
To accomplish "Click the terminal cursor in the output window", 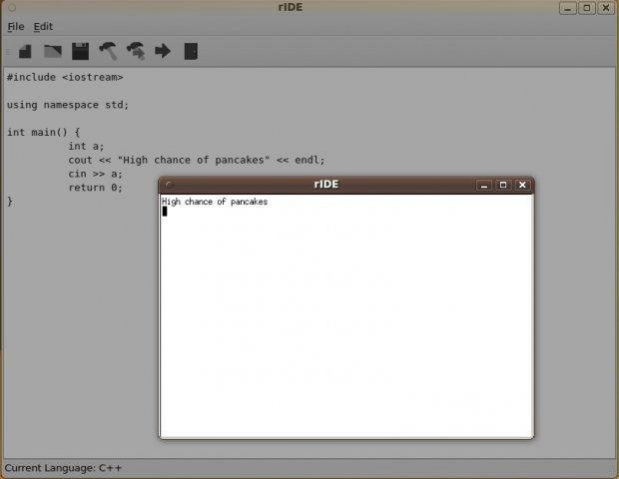I will (165, 211).
